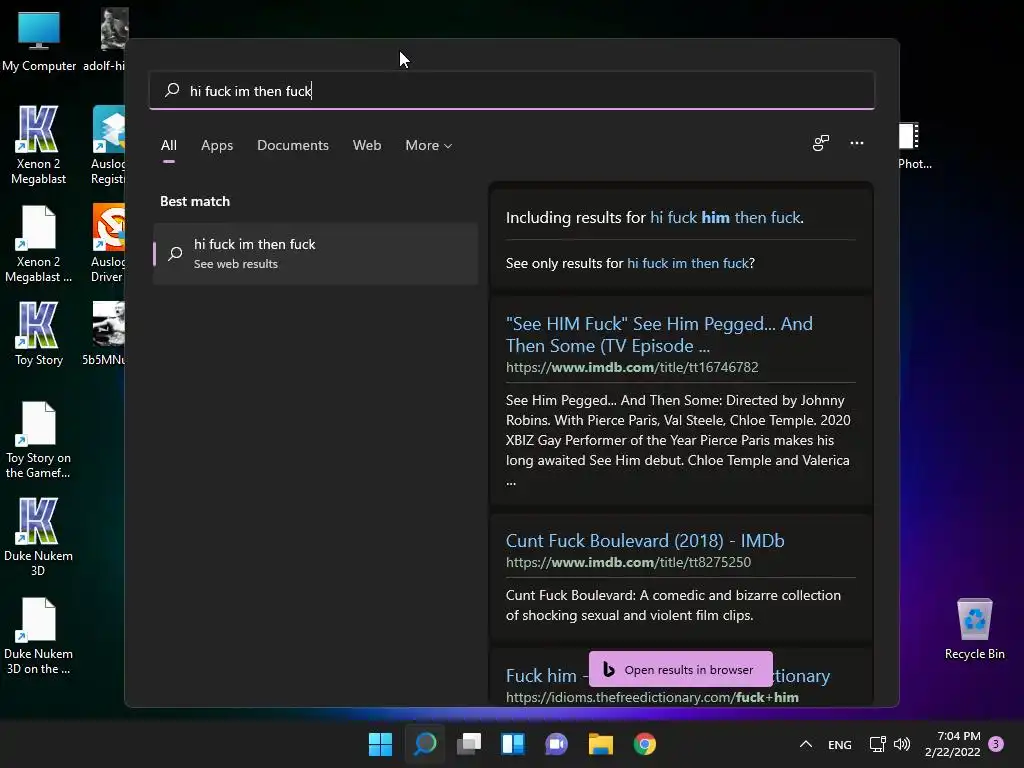Expand the More filter dropdown
The height and width of the screenshot is (768, 1024).
tap(428, 146)
